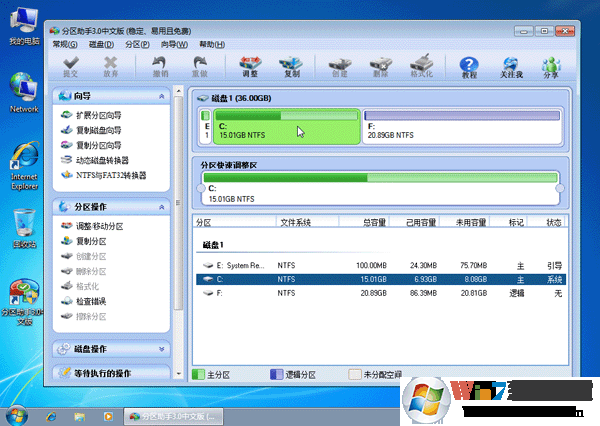Screen dimensions: 600x426
Task: Choose 复制分区 in partition operations
Action: (83, 241)
